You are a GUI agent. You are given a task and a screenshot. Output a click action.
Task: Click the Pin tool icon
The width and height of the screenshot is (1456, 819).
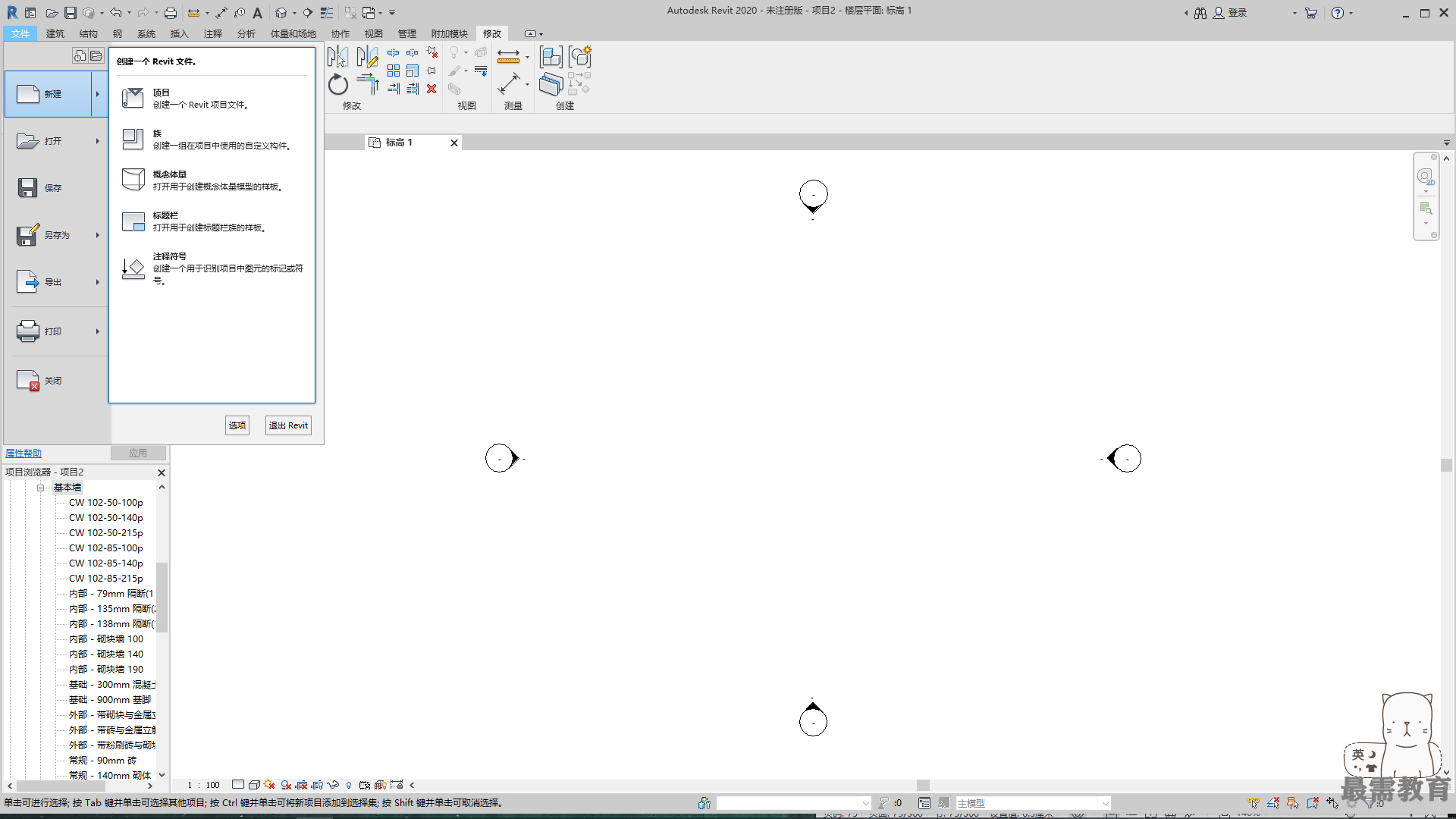pos(431,71)
